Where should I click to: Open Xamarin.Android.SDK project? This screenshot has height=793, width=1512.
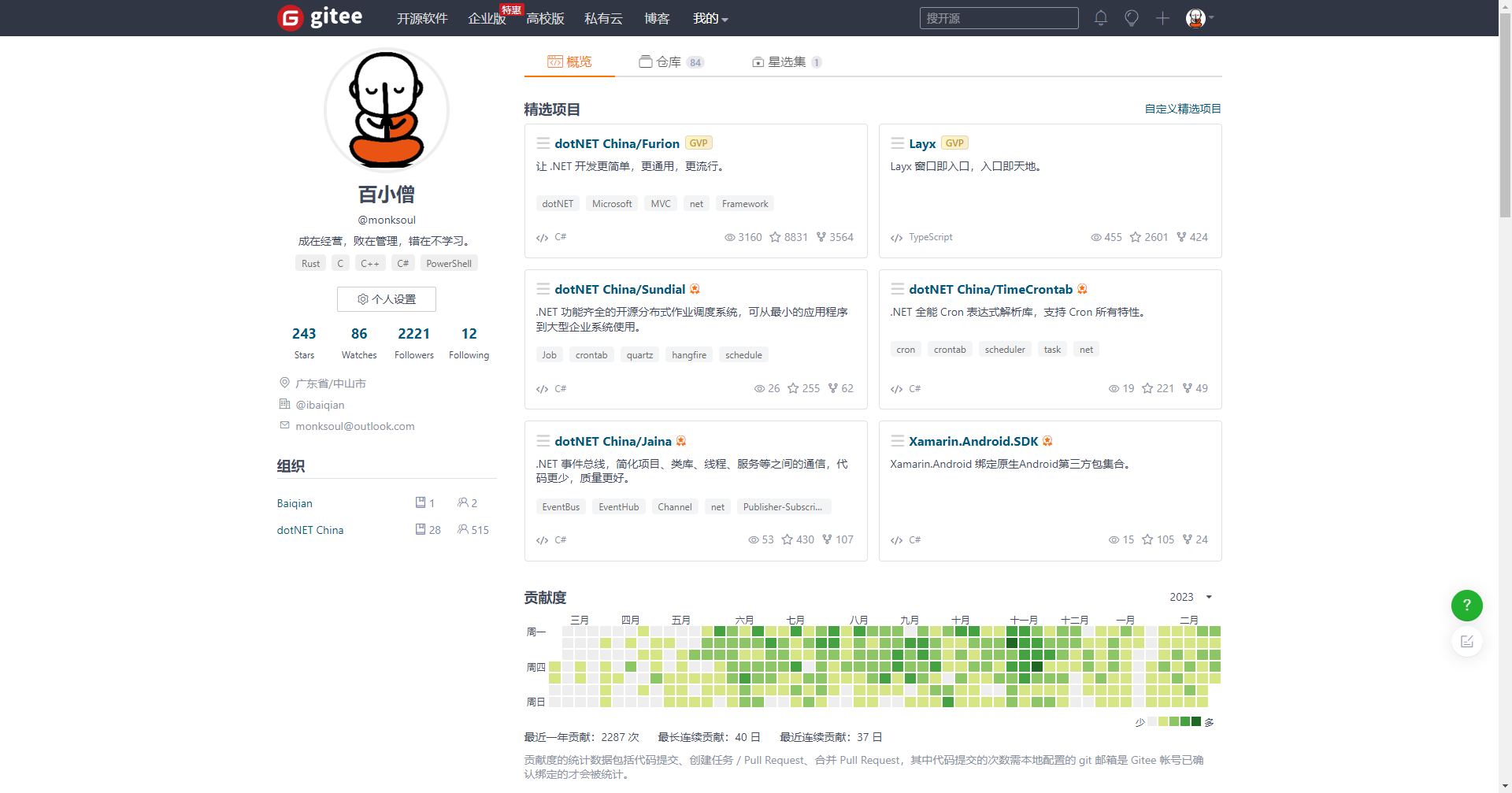(x=973, y=441)
